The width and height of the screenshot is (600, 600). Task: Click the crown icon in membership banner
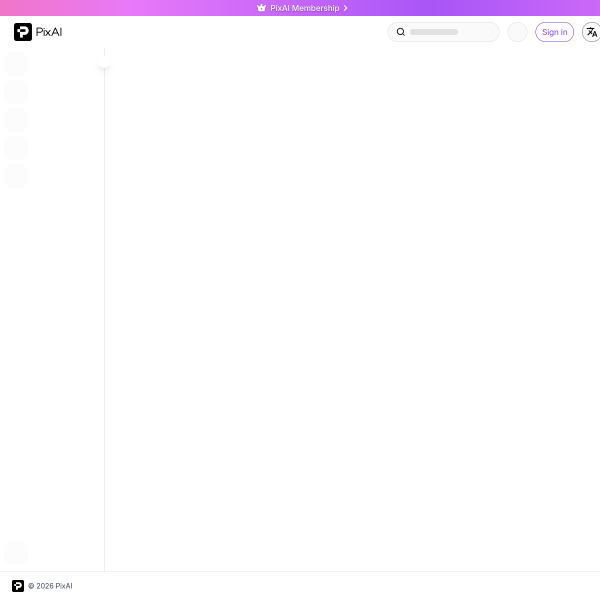pos(261,8)
